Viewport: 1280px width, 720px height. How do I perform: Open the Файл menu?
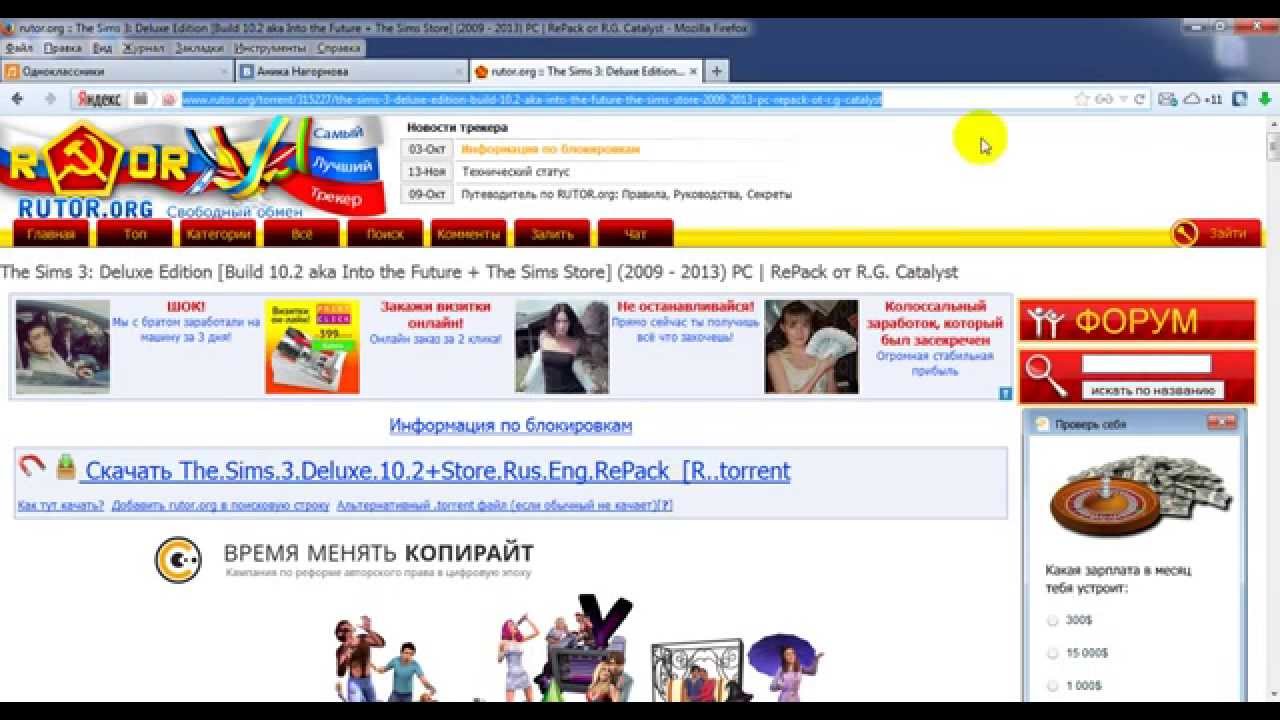pyautogui.click(x=19, y=47)
